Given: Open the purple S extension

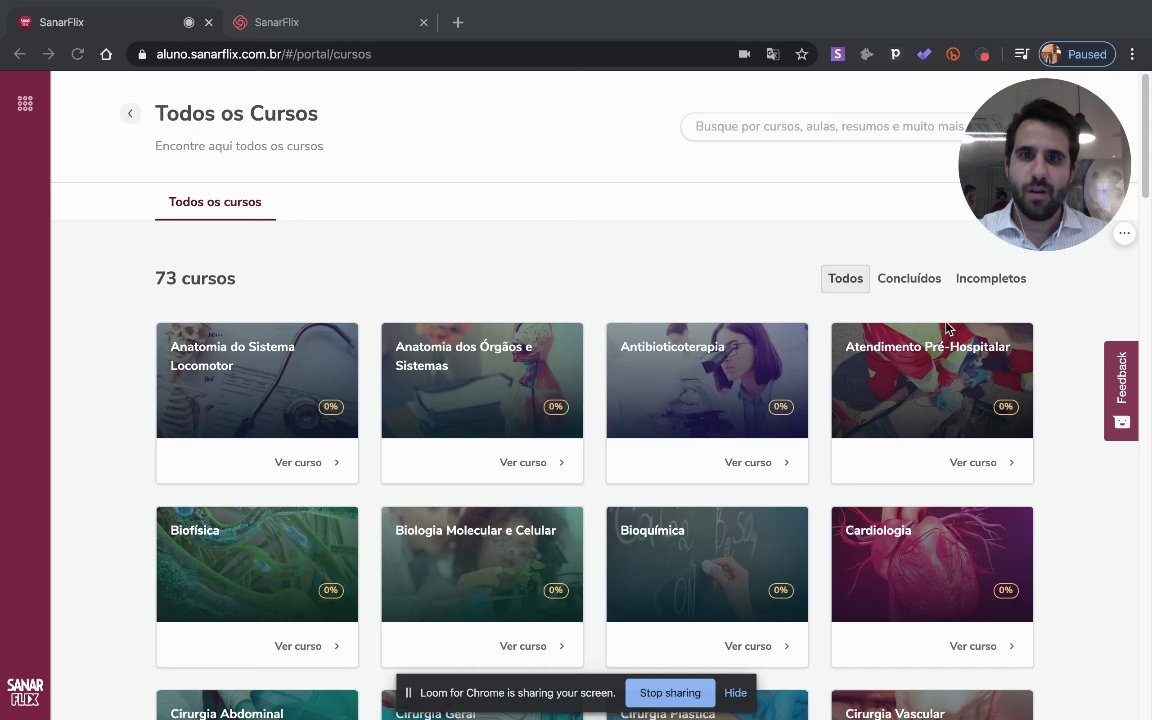Looking at the screenshot, I should [838, 54].
